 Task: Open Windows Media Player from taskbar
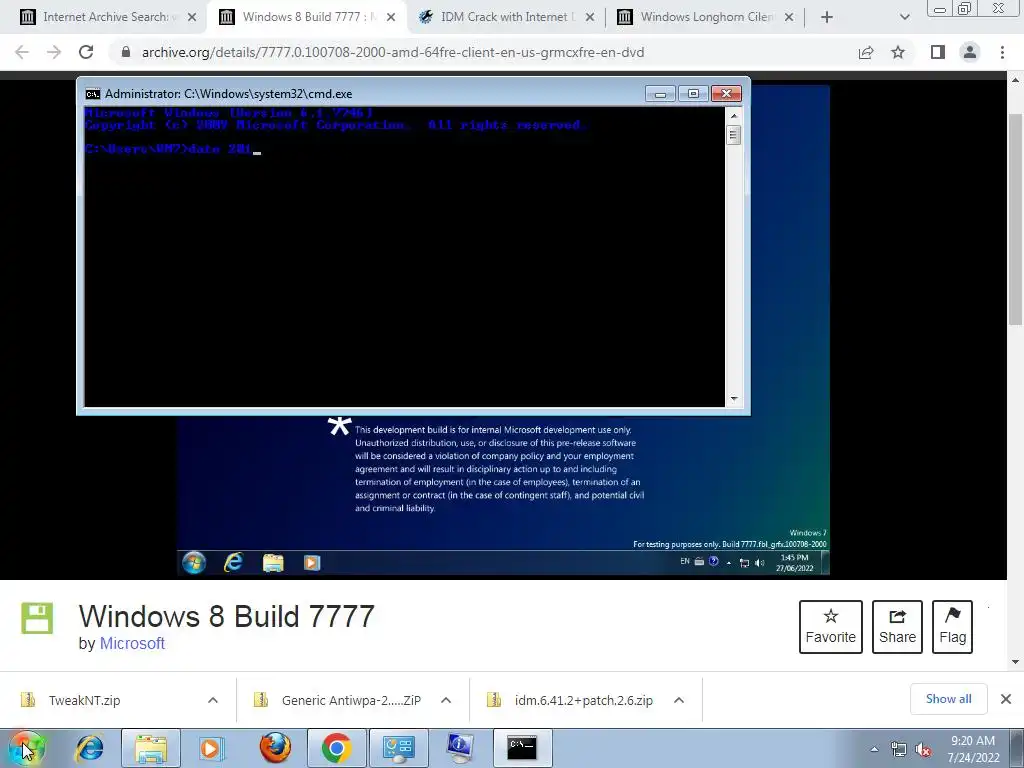click(210, 748)
